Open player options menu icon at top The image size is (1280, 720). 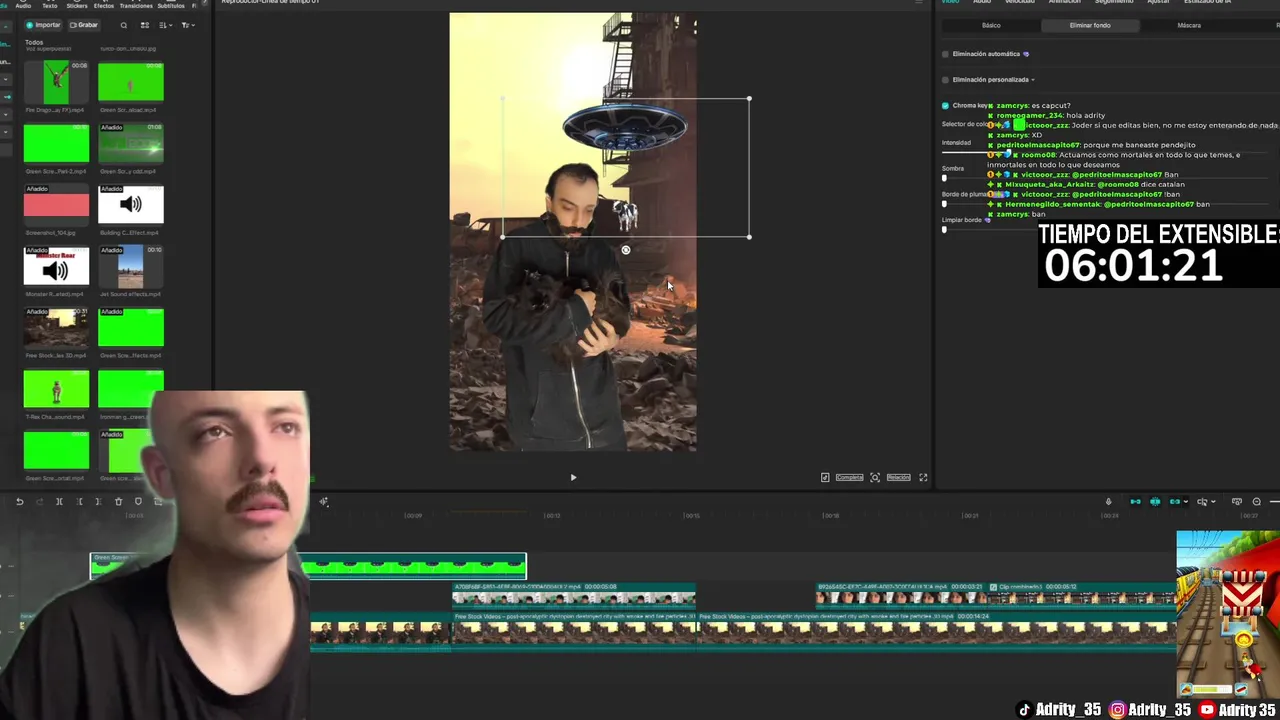click(920, 3)
